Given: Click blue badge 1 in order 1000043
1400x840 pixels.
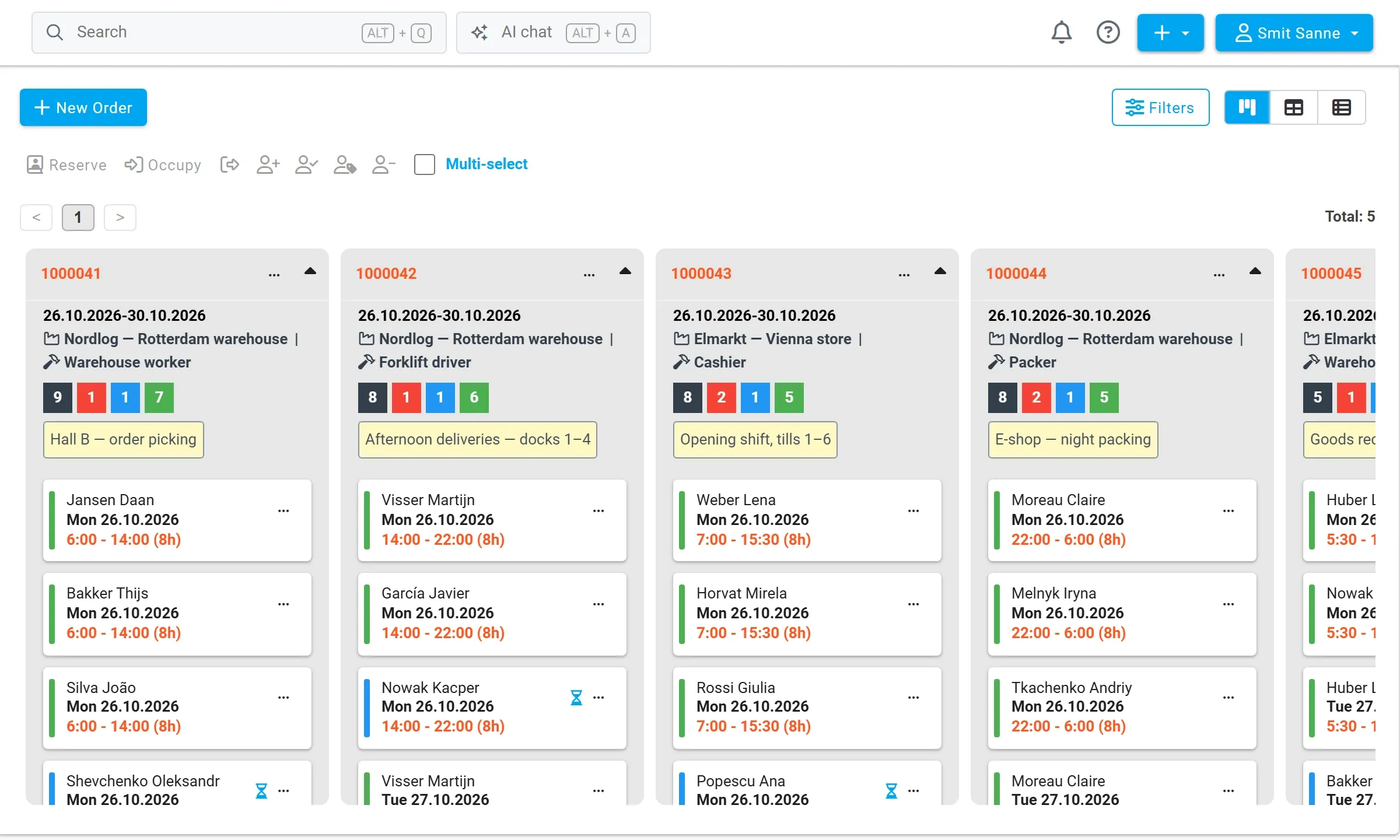Looking at the screenshot, I should (755, 397).
